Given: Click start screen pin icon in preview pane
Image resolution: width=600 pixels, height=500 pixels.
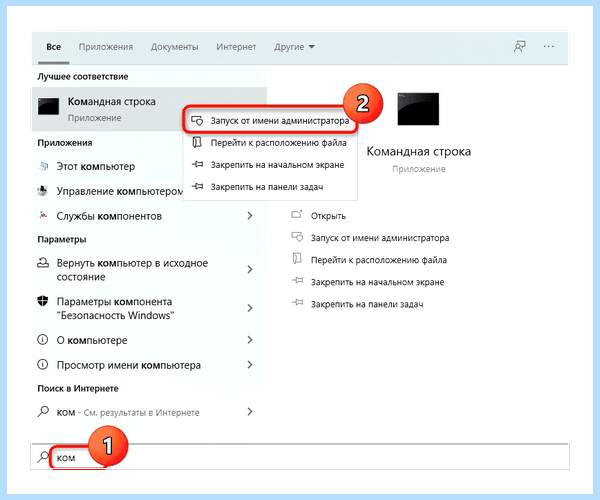Looking at the screenshot, I should (x=297, y=280).
